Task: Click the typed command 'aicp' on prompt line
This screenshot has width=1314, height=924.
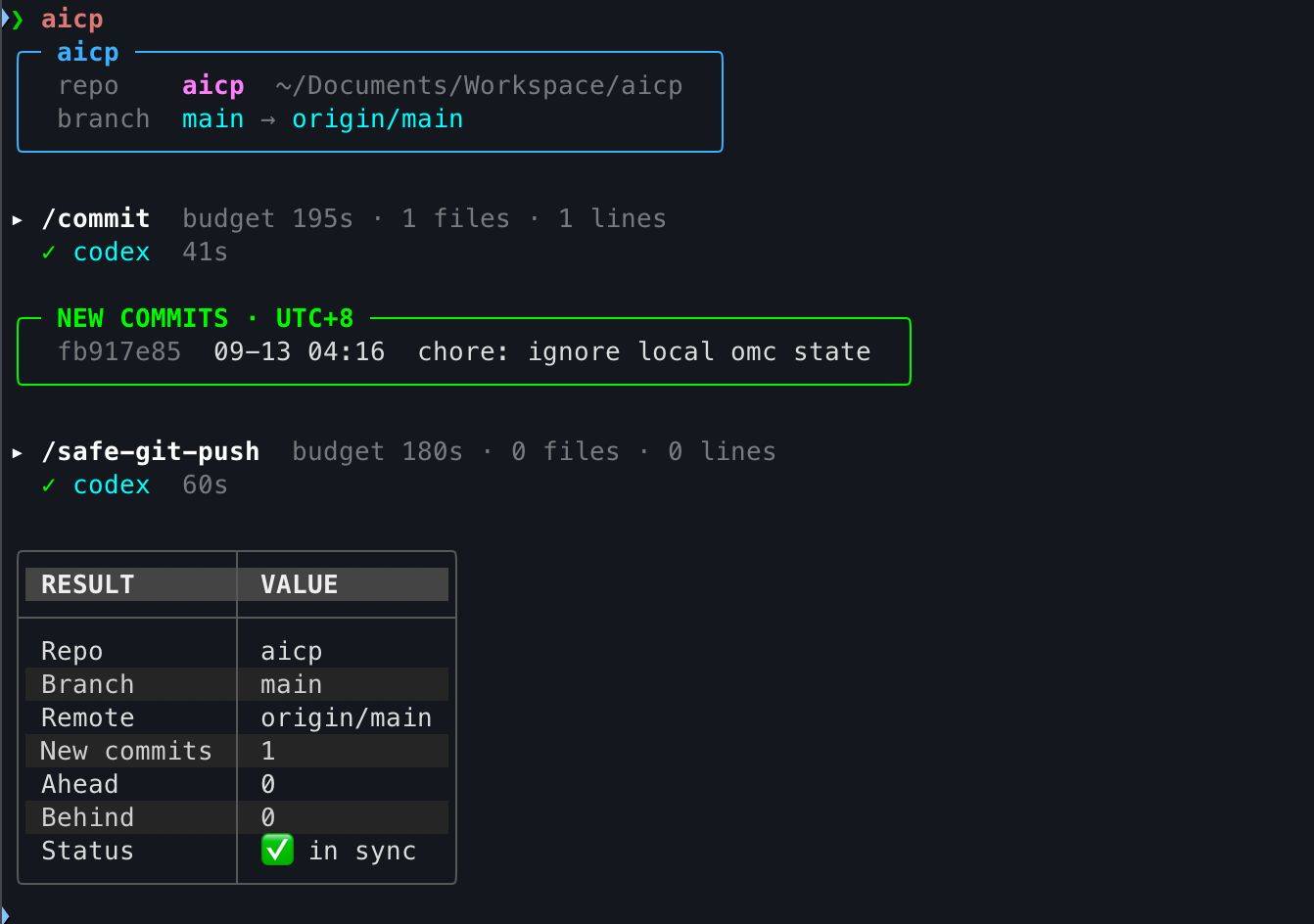Action: 71,20
